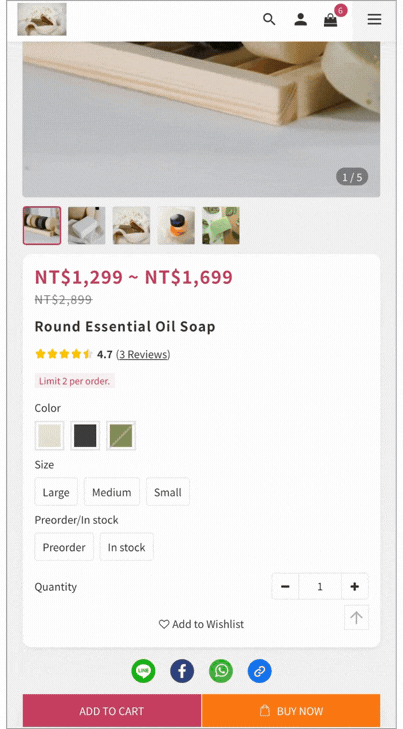
Task: Select the Large size option
Action: coord(56,491)
